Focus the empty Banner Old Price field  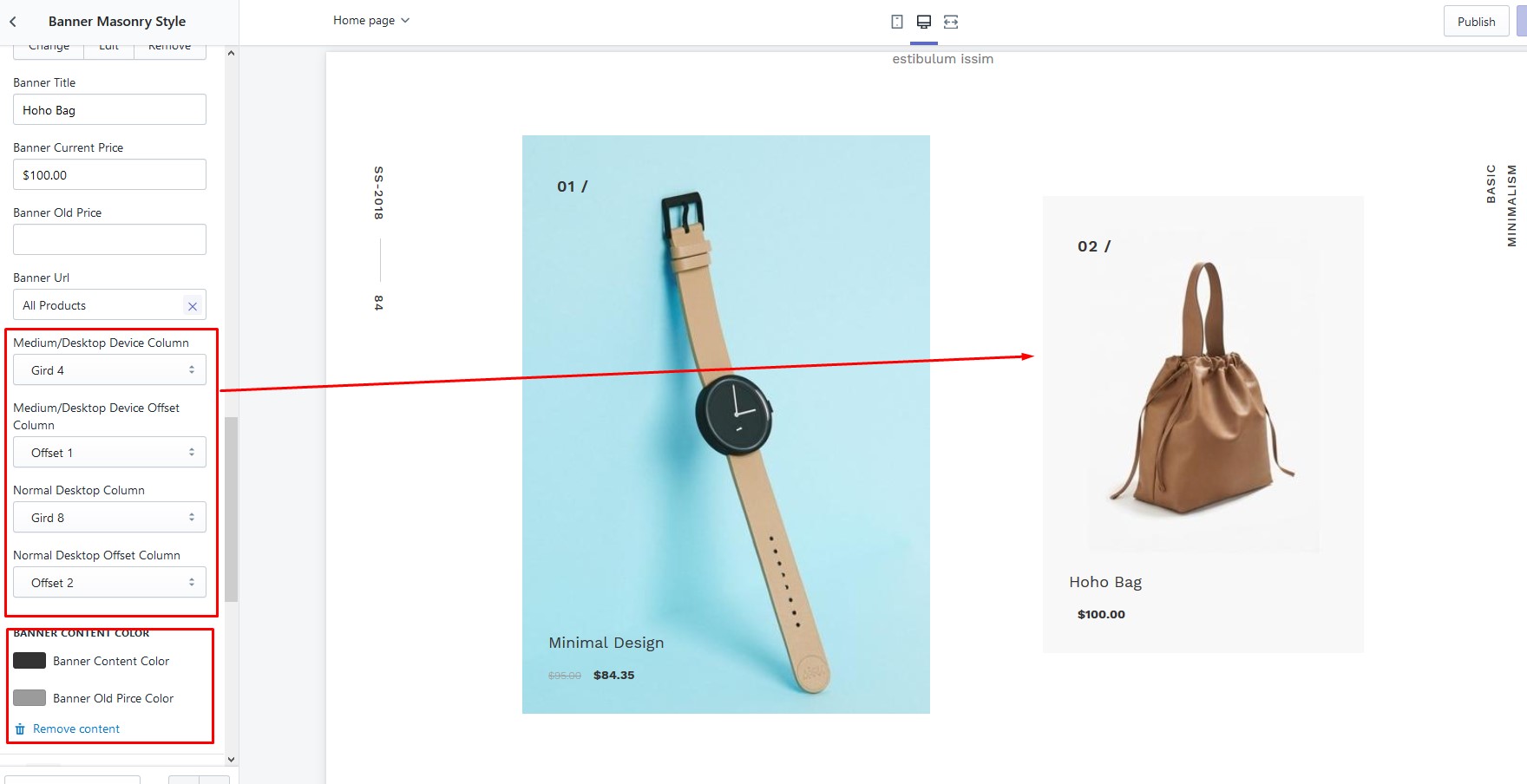(x=109, y=239)
